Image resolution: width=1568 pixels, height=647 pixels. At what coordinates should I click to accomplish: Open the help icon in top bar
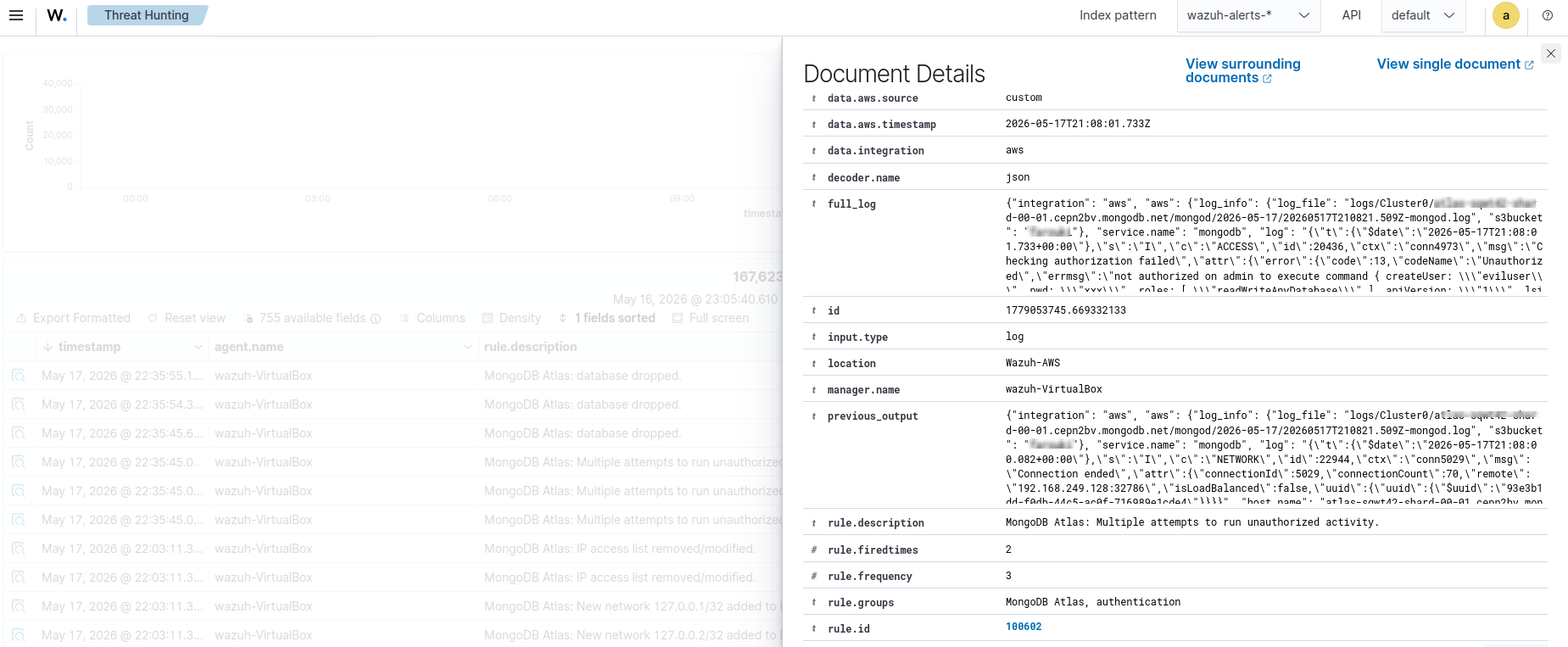[1548, 15]
